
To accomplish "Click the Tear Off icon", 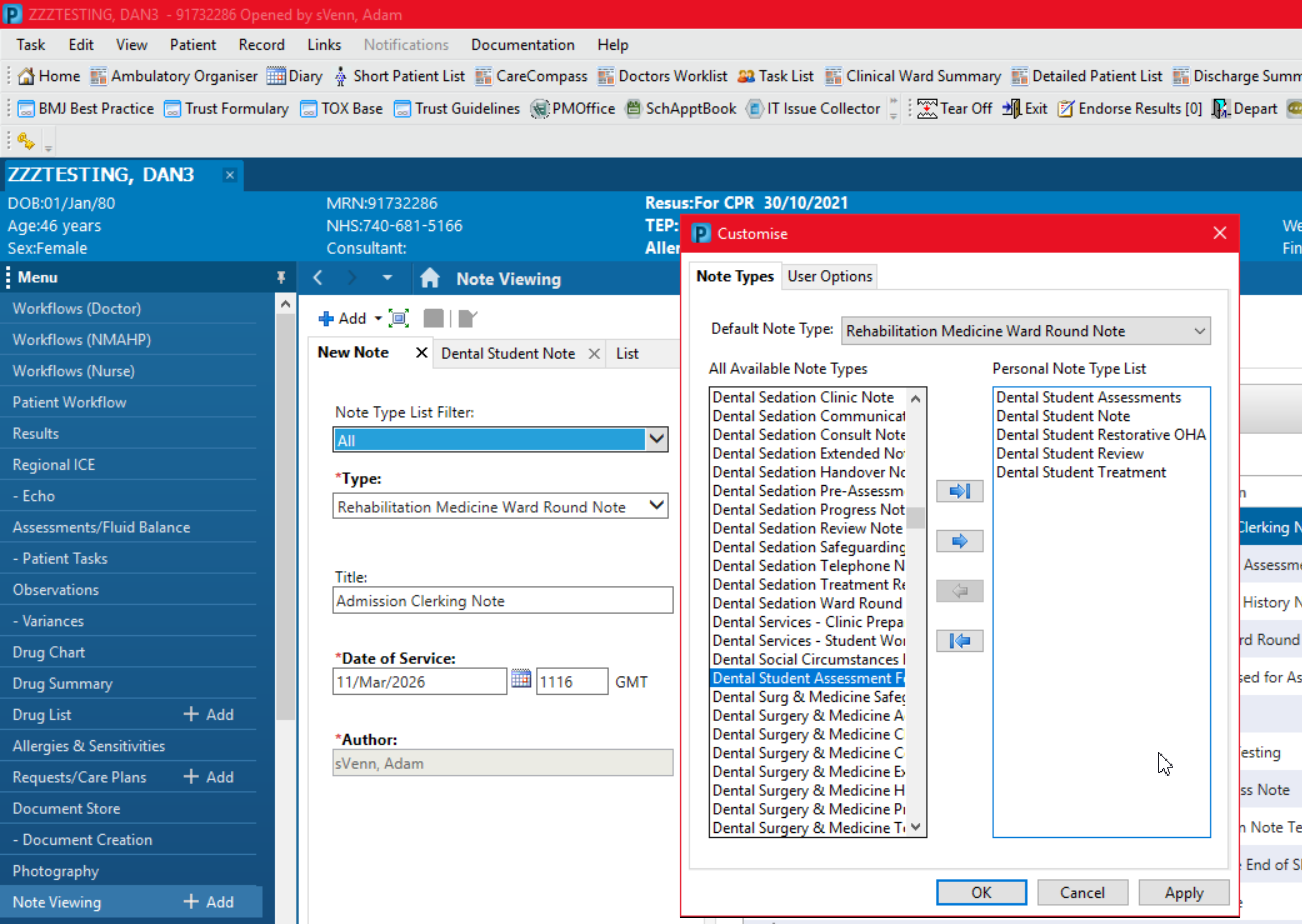I will [x=927, y=108].
